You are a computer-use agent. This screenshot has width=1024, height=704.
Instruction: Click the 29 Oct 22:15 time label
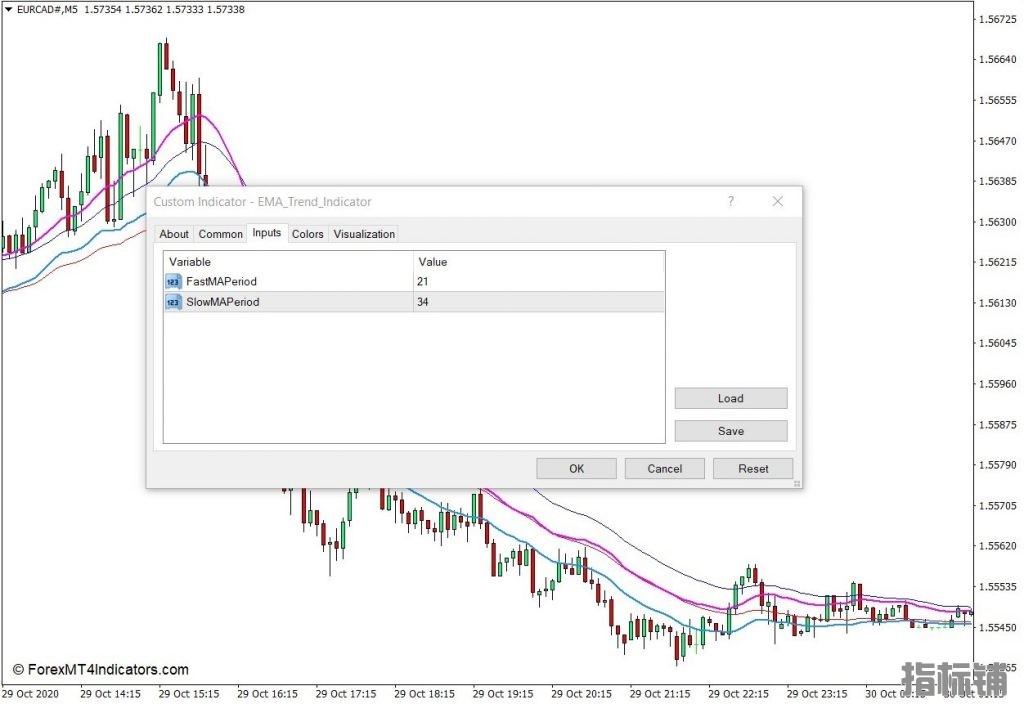[738, 694]
